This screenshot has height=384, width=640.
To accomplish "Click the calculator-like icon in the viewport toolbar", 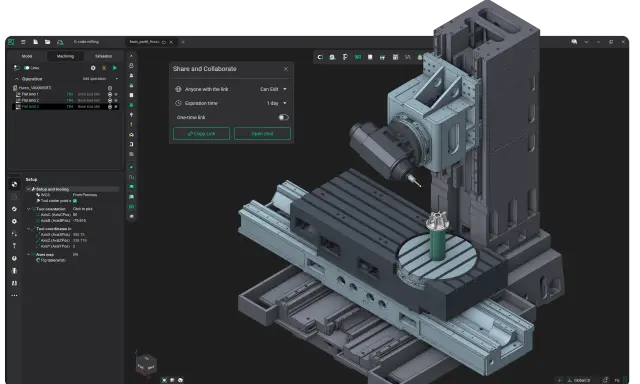I will tap(395, 57).
